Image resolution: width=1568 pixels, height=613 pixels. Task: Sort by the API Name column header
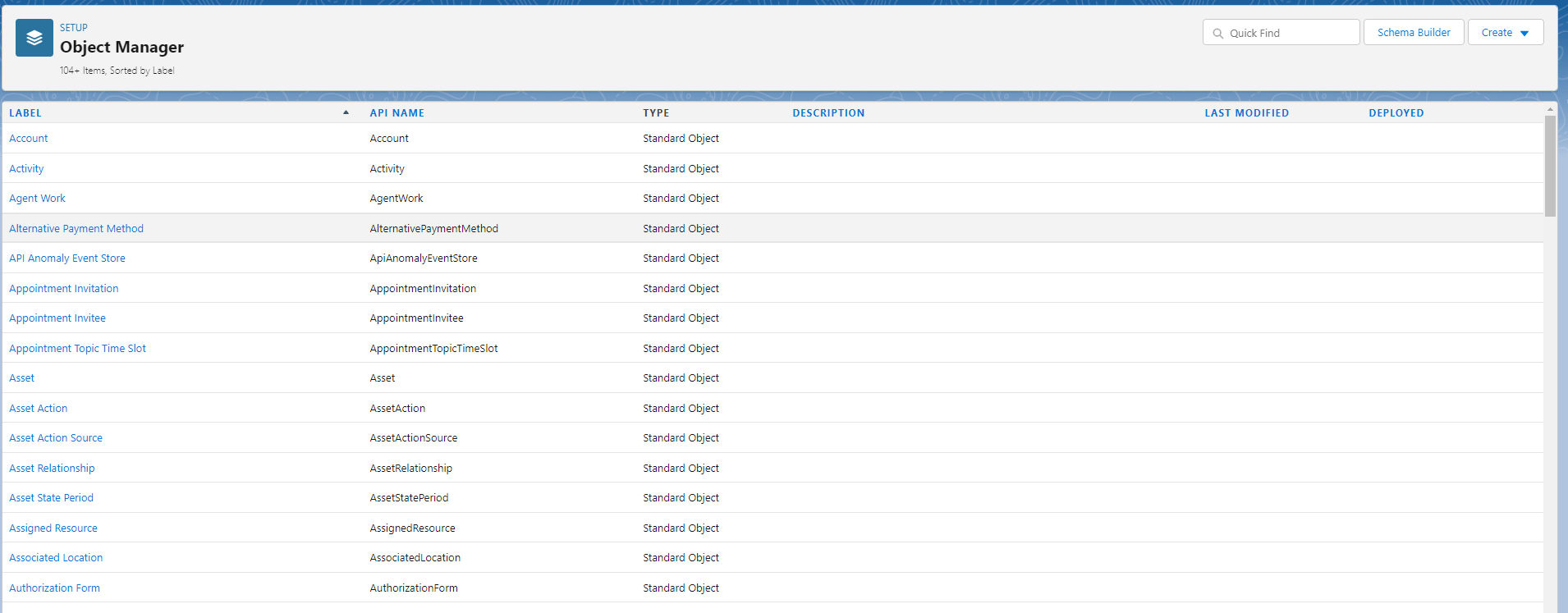(x=397, y=113)
